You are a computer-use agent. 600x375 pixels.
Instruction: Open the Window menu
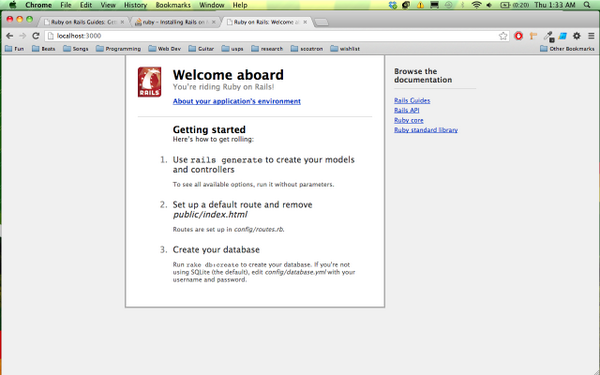click(x=212, y=5)
